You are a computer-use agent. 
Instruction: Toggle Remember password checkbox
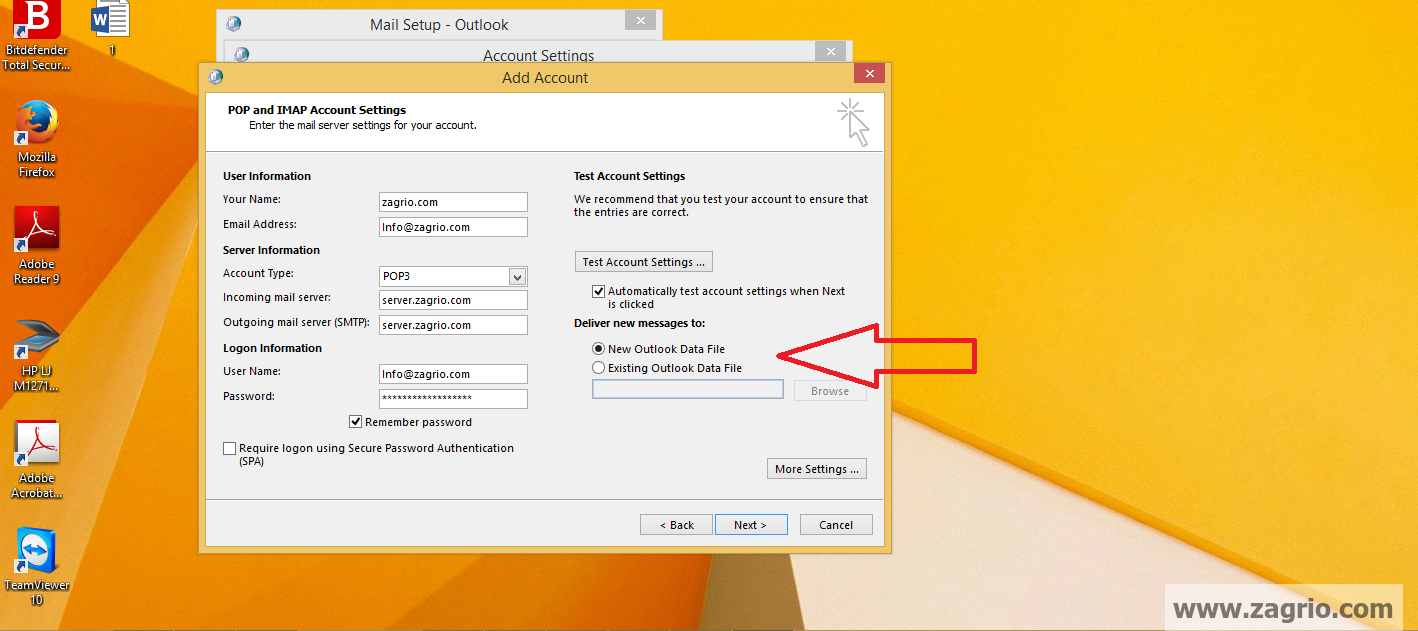click(x=356, y=422)
